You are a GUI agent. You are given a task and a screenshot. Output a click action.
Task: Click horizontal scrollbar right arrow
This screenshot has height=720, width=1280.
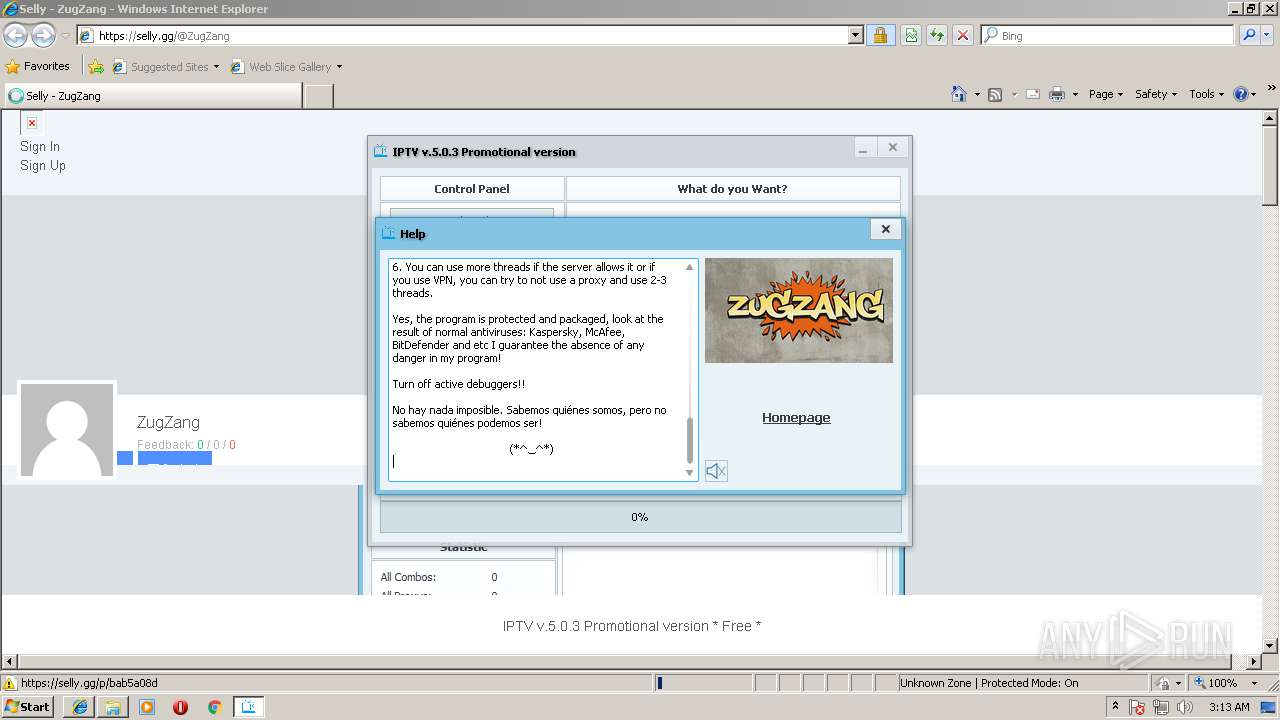click(x=1254, y=662)
